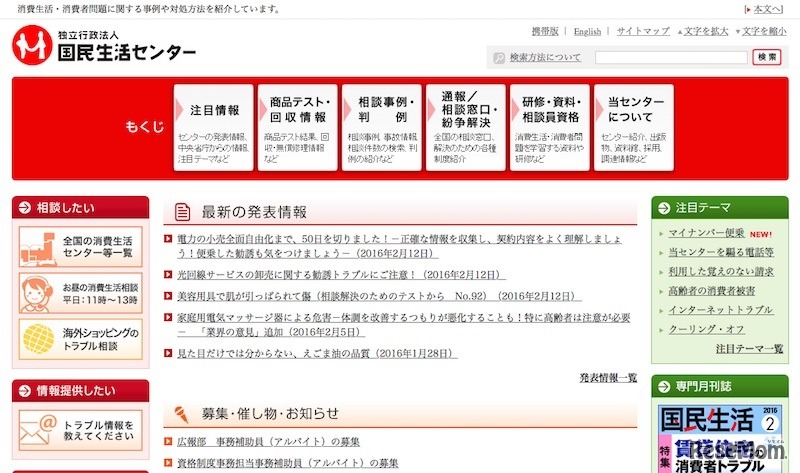Open the 注目情報 menu tile
This screenshot has height=473, width=800.
(x=213, y=128)
